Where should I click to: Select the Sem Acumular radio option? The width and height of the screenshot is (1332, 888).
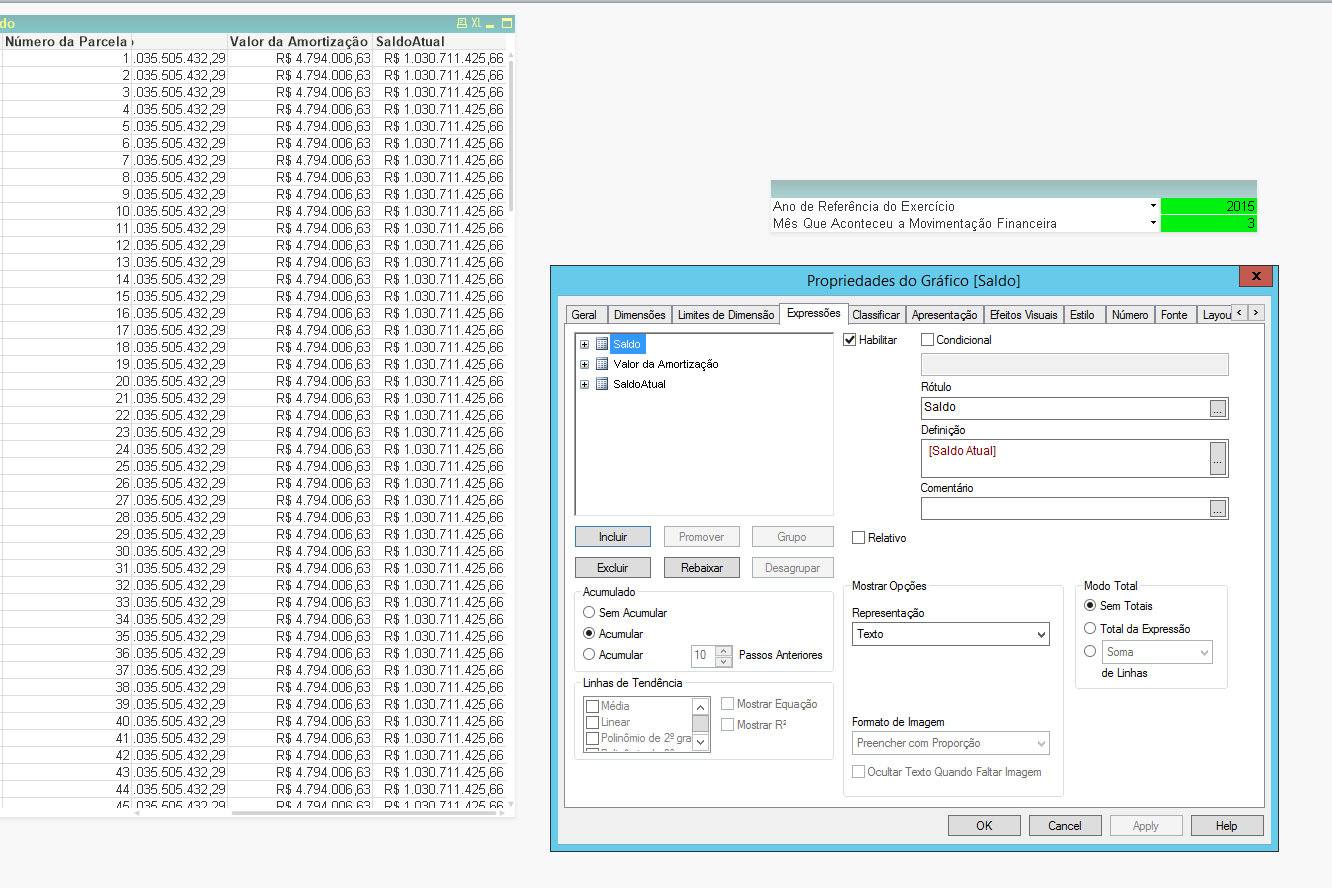(589, 613)
